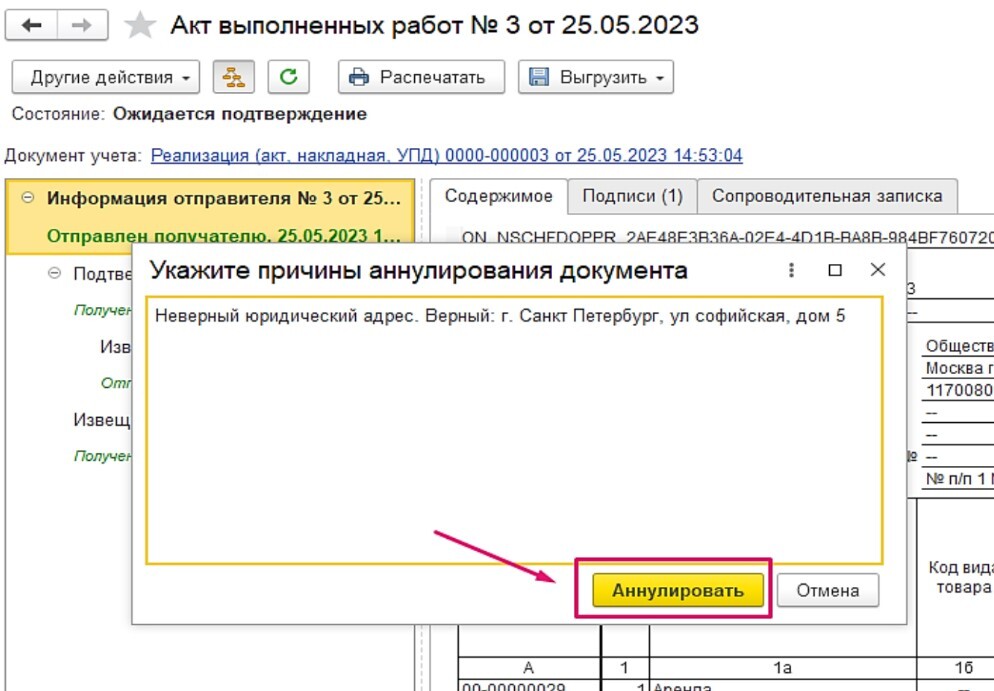Switch to the Подписи (1) tab

click(632, 196)
